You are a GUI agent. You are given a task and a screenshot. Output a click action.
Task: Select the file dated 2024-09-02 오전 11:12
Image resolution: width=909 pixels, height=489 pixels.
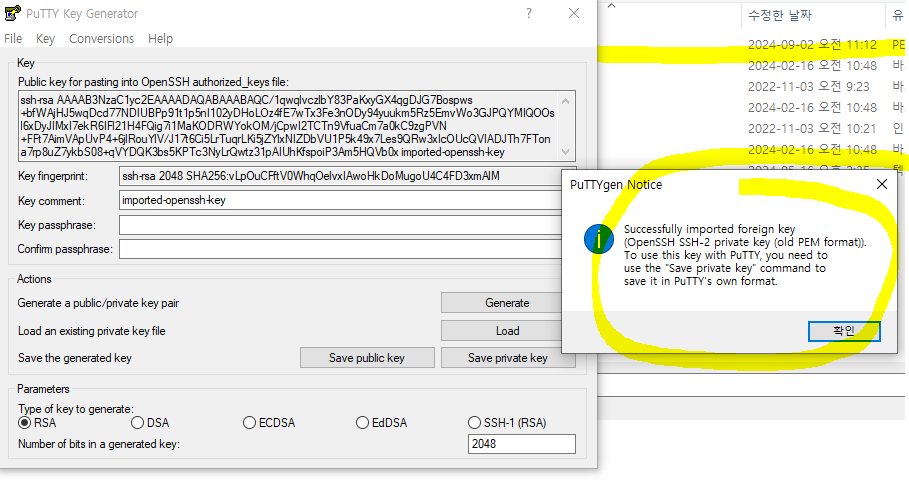[812, 45]
